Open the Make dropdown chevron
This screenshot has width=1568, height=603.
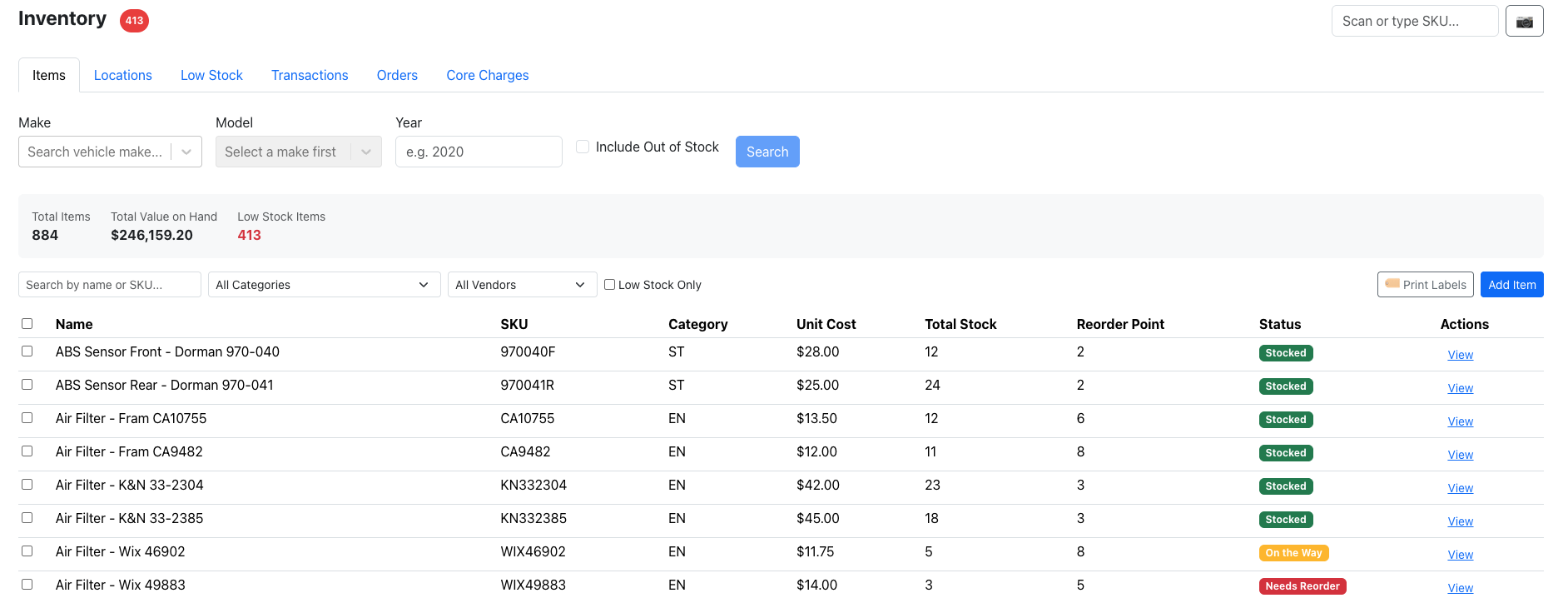pyautogui.click(x=186, y=152)
